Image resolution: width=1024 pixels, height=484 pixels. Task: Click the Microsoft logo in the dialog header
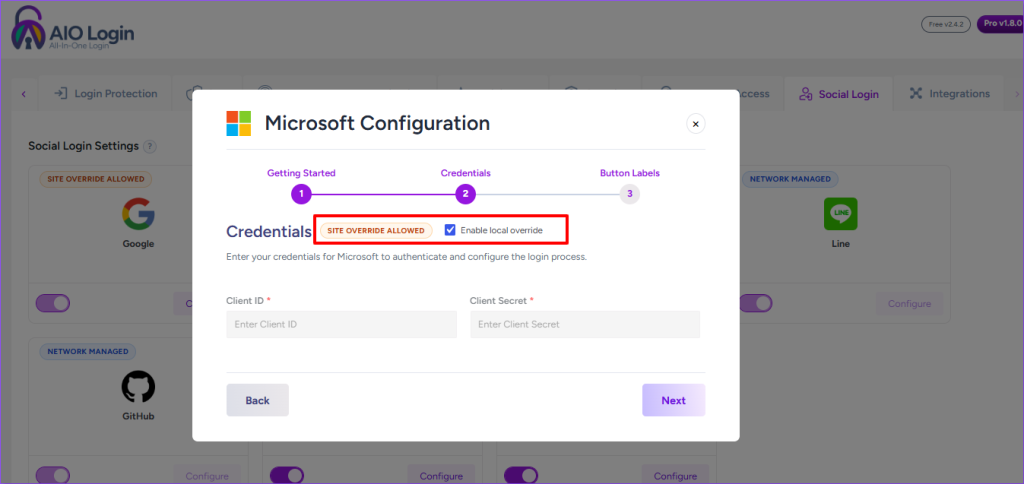(238, 123)
